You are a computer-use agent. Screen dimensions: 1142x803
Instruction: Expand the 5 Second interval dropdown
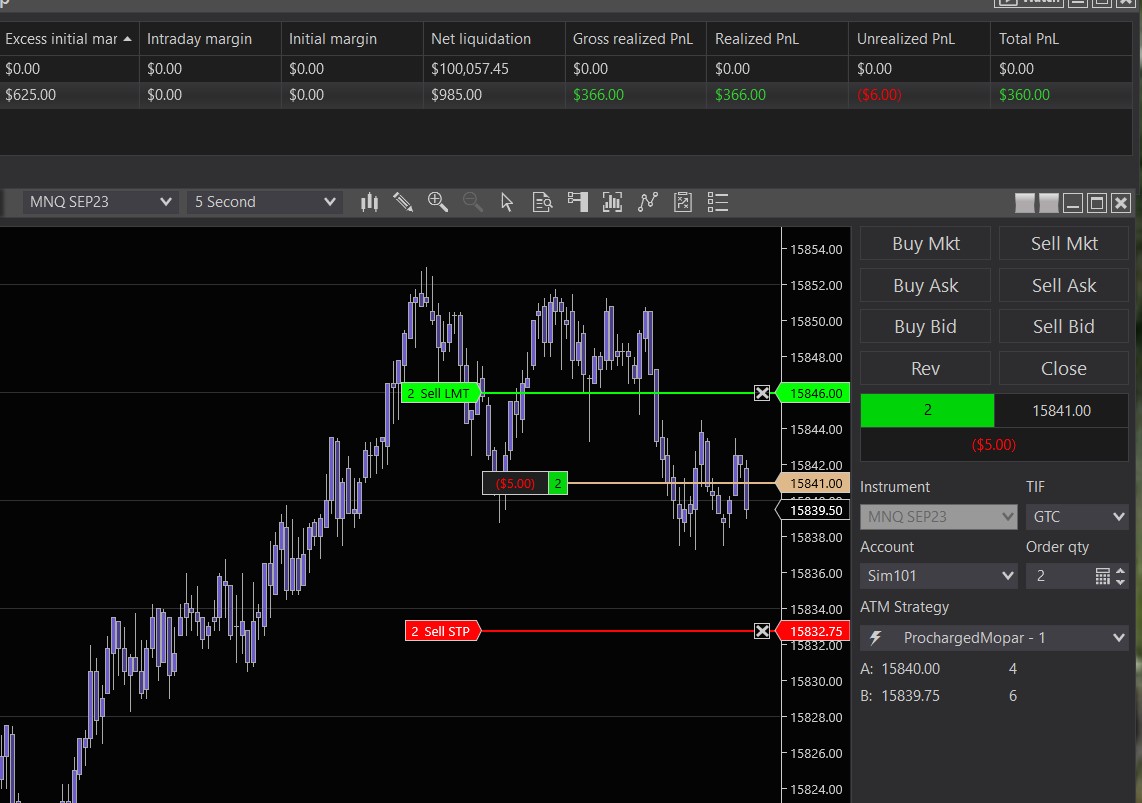[265, 202]
